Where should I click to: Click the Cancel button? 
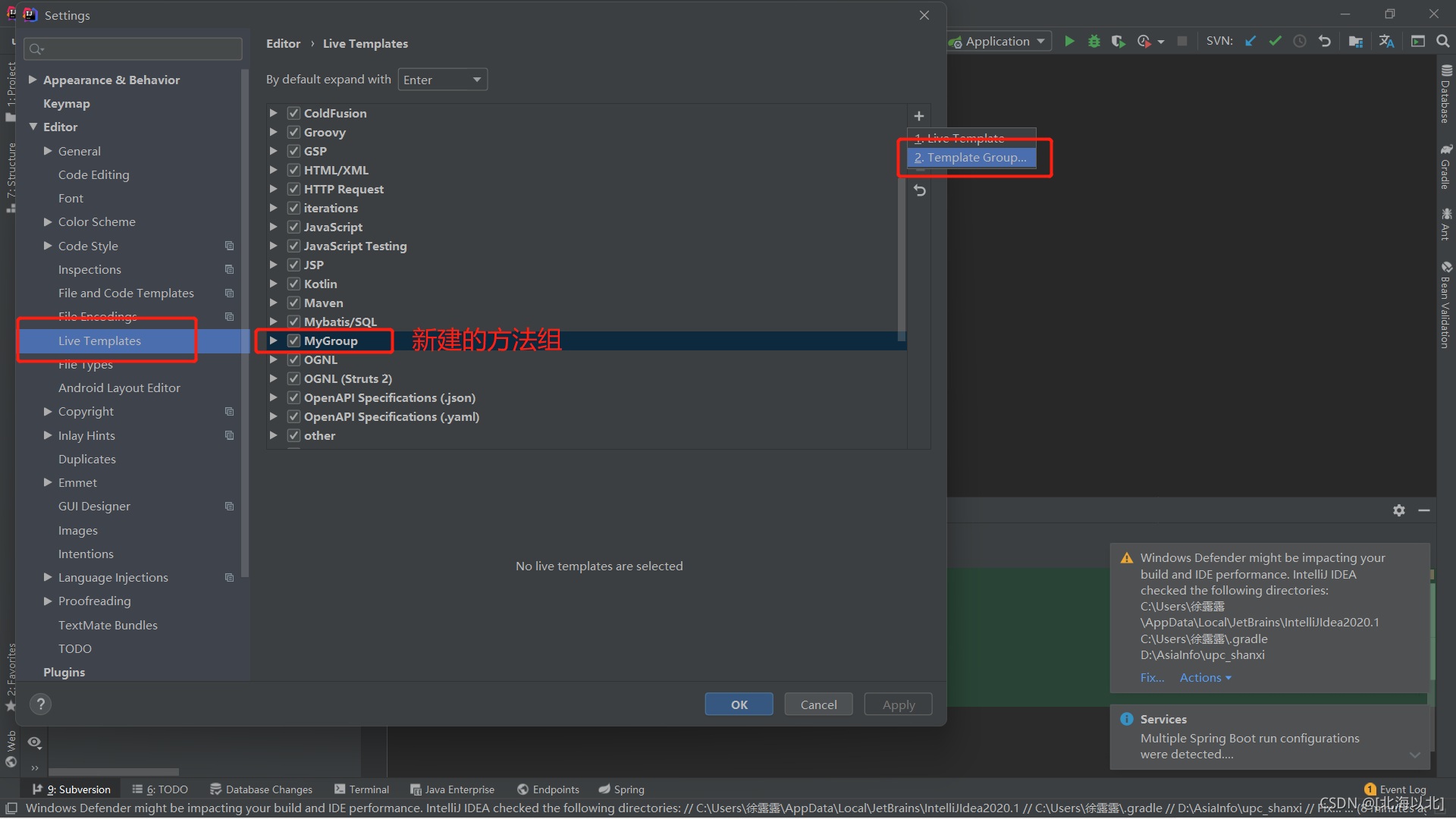(x=819, y=704)
